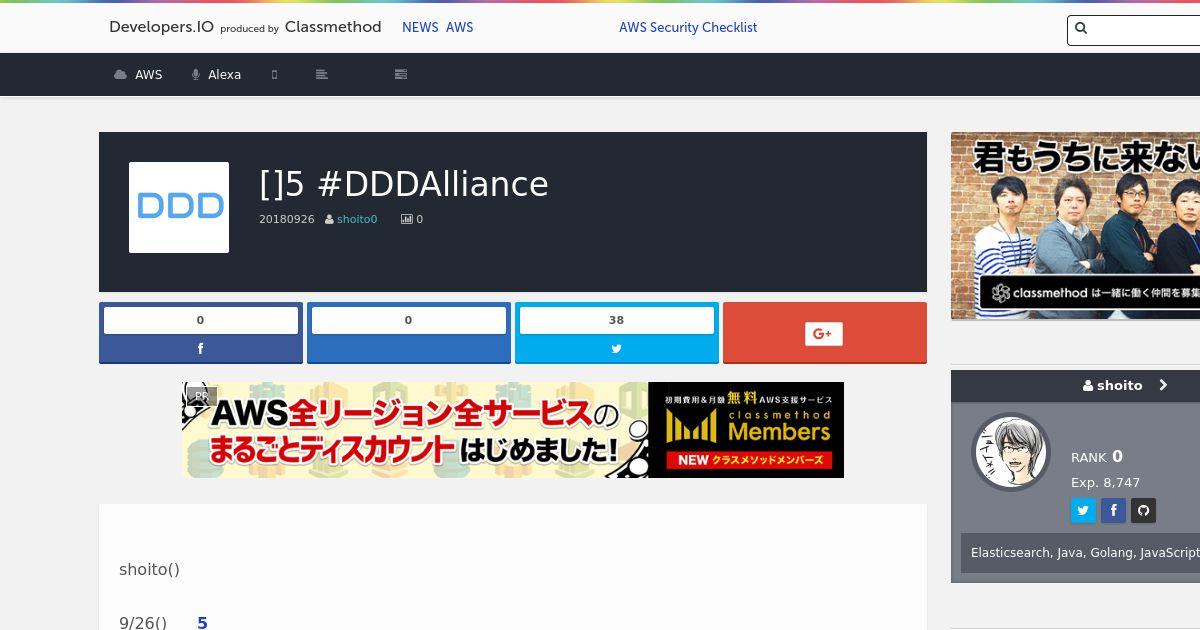The image size is (1200, 630).
Task: Expand shoito profile via chevron arrow
Action: [1163, 385]
